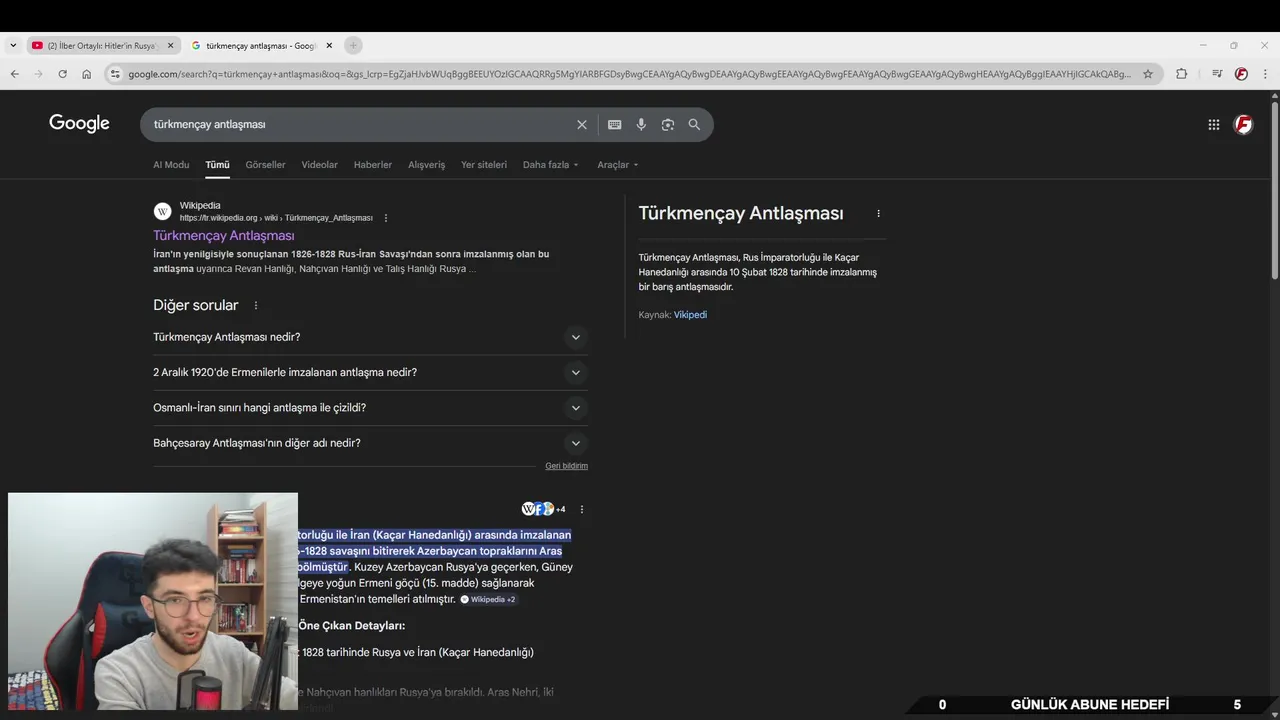Open Google account profile avatar
Screen dimensions: 1280x720
(x=1243, y=125)
